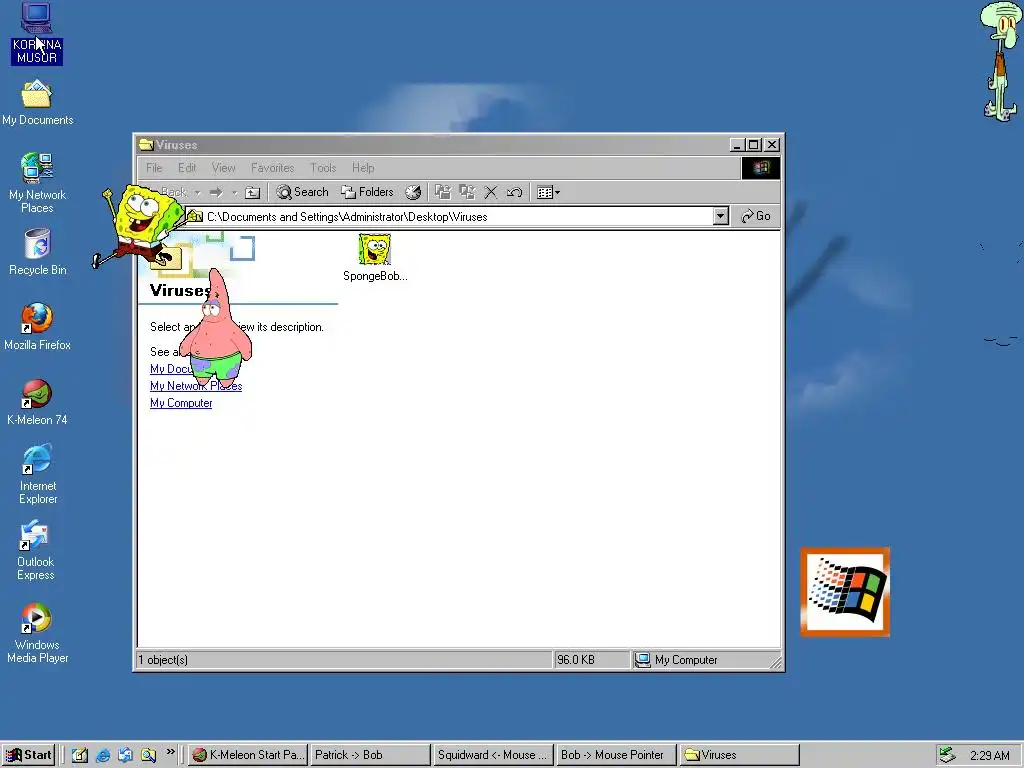This screenshot has width=1024, height=768.
Task: Launch the Internet Explorer desktop shortcut
Action: pyautogui.click(x=37, y=474)
